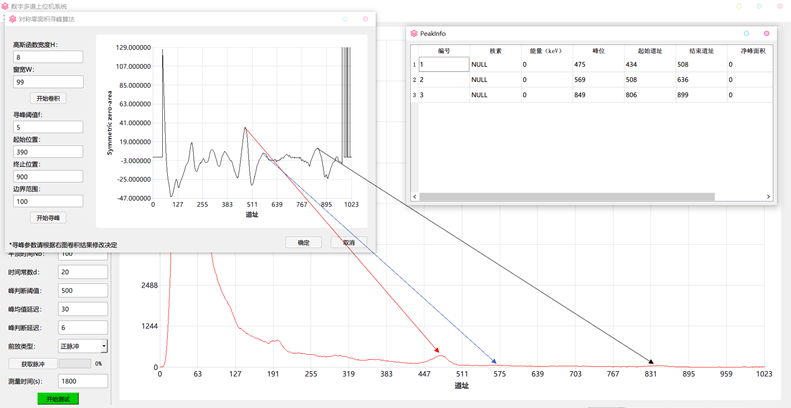Click the PeakInfo window flower logo icon
The height and width of the screenshot is (408, 791).
coord(414,34)
